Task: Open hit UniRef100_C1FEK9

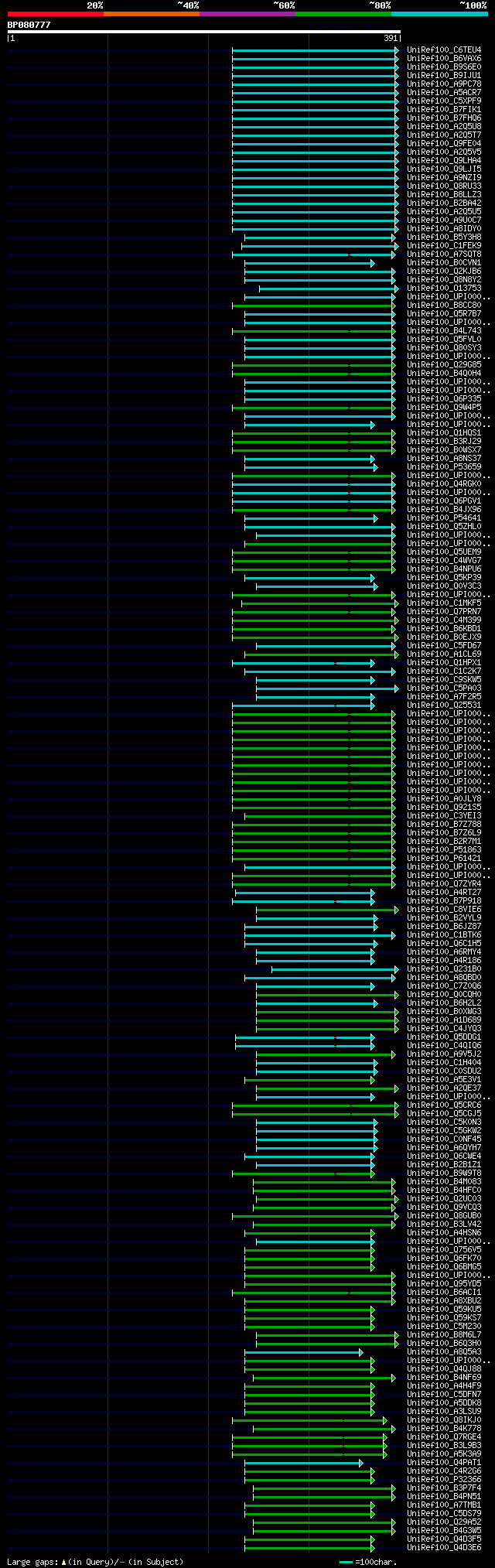Action: click(444, 246)
